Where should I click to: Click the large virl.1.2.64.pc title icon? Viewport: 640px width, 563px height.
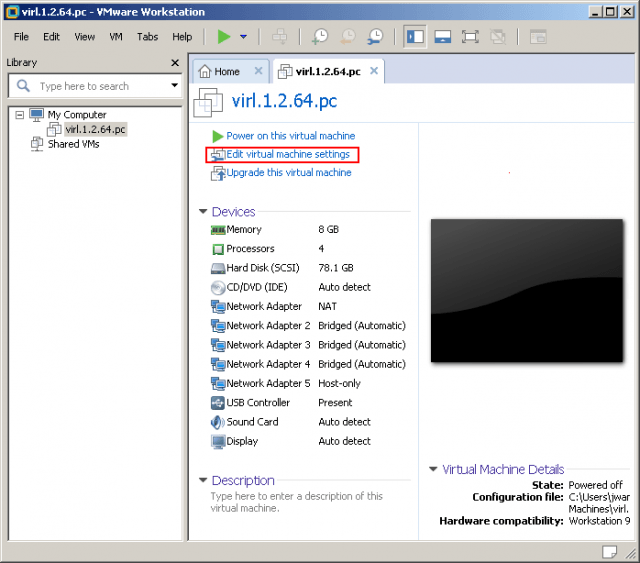tap(208, 102)
